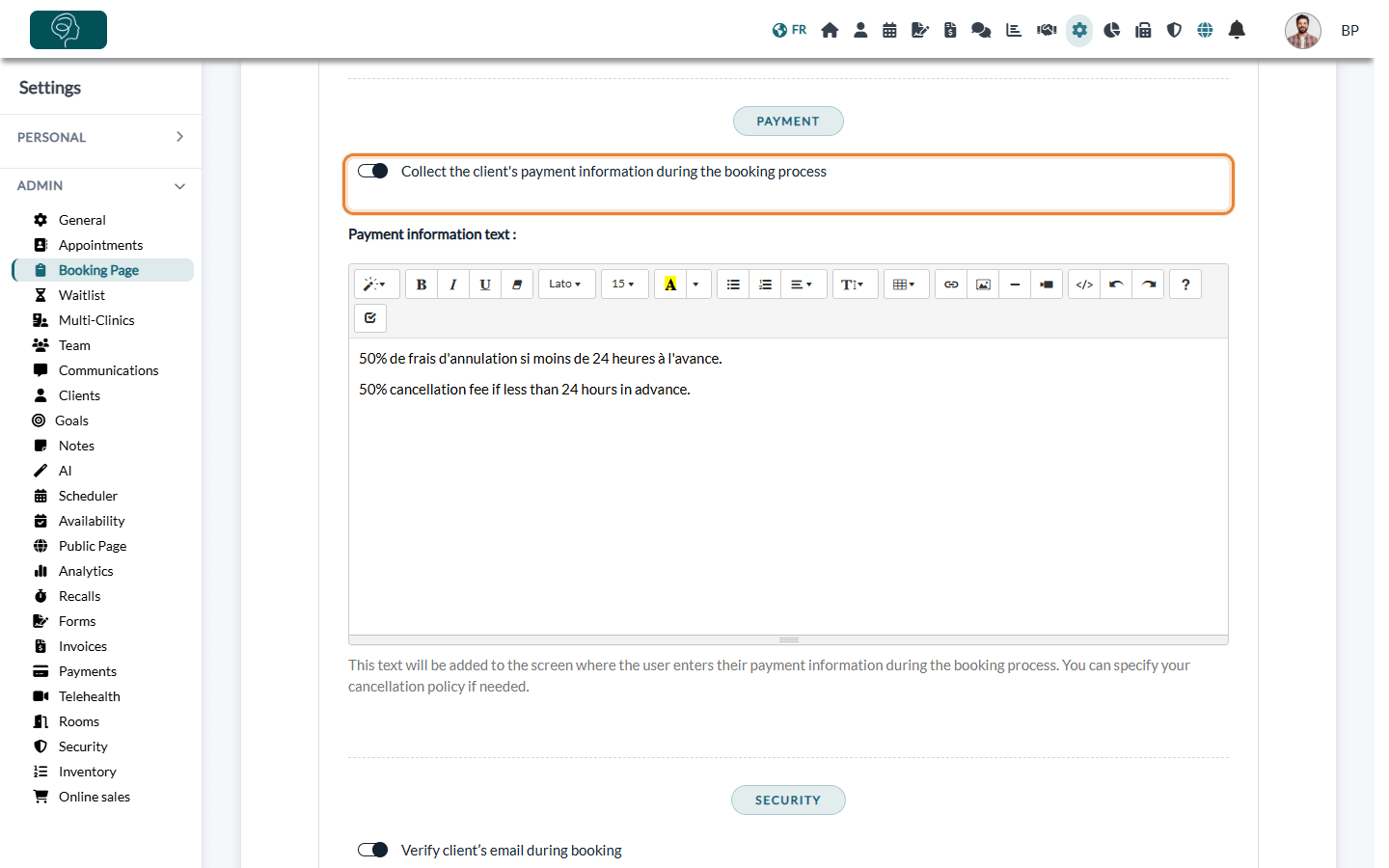Click the eraser remove-format icon

[x=517, y=285]
